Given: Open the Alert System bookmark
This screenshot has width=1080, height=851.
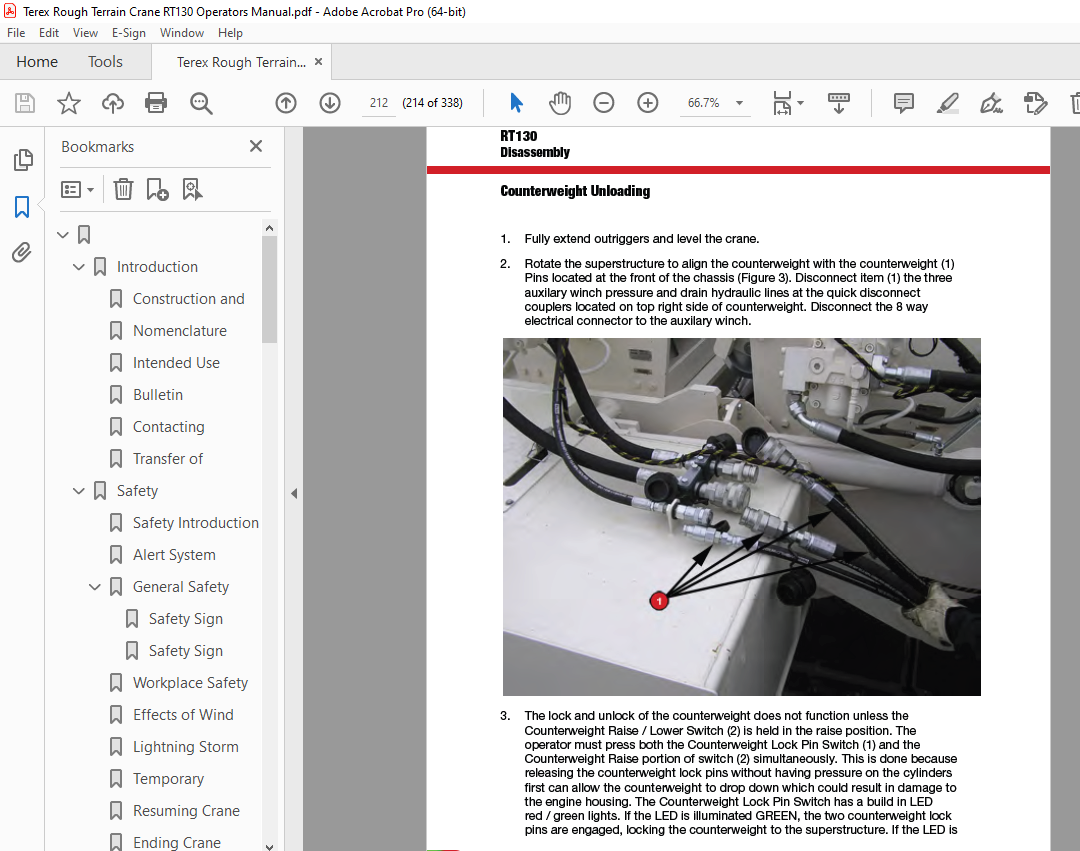Looking at the screenshot, I should click(174, 555).
